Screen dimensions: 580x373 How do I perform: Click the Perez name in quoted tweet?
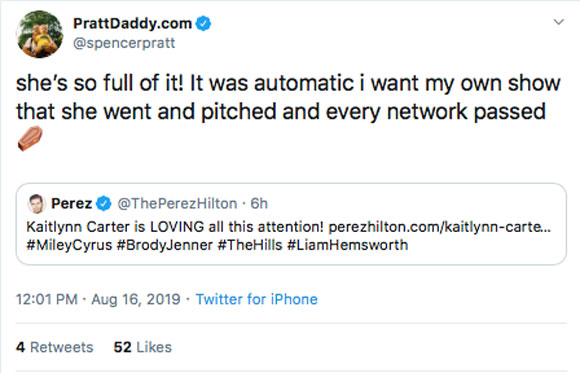point(71,204)
